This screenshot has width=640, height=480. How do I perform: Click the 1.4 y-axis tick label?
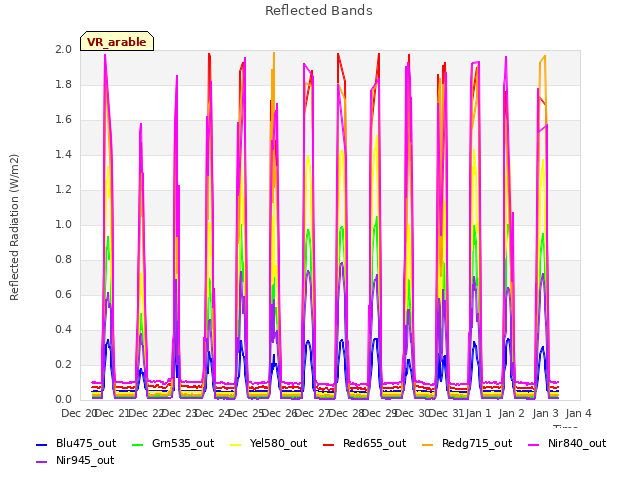point(63,154)
